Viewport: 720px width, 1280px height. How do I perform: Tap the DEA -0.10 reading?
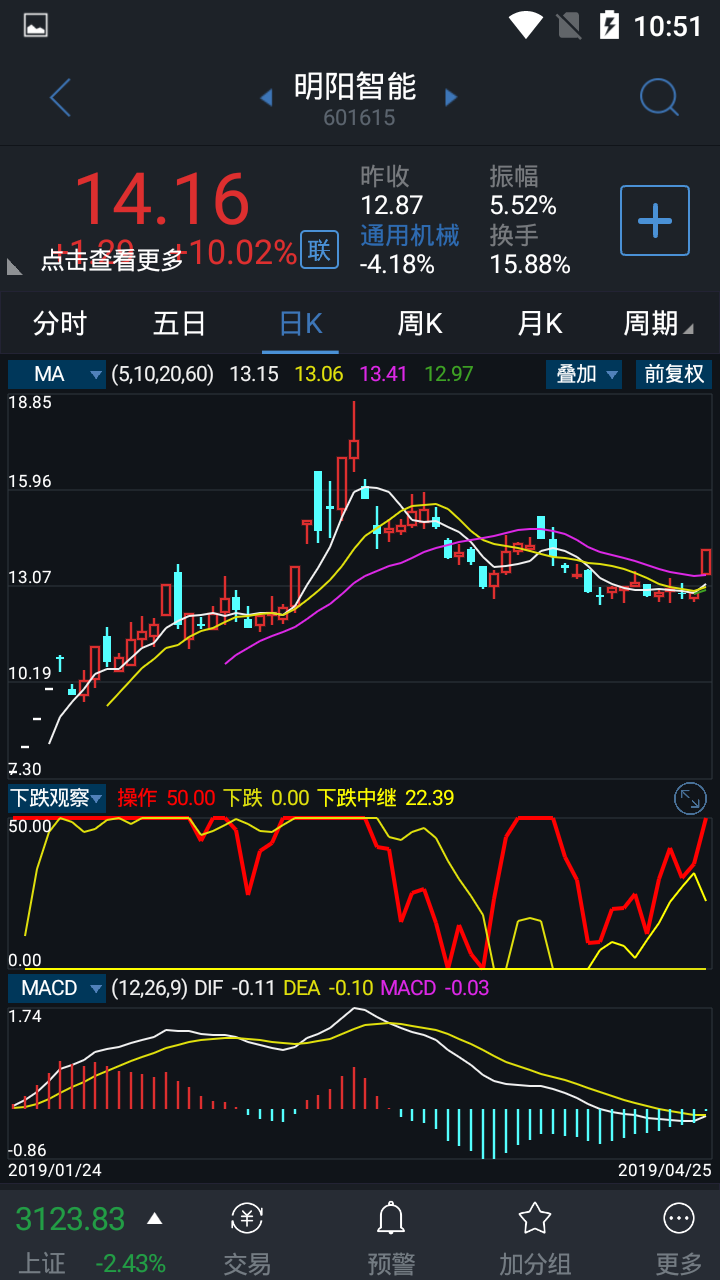(x=328, y=988)
